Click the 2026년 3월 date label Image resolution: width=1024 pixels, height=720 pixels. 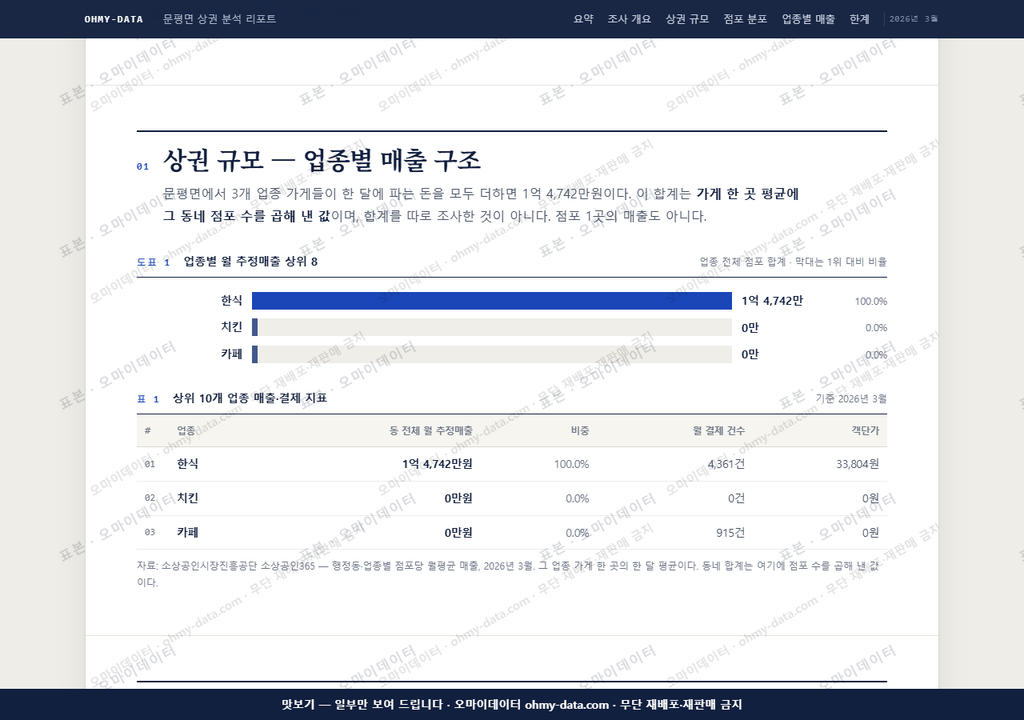(x=914, y=19)
